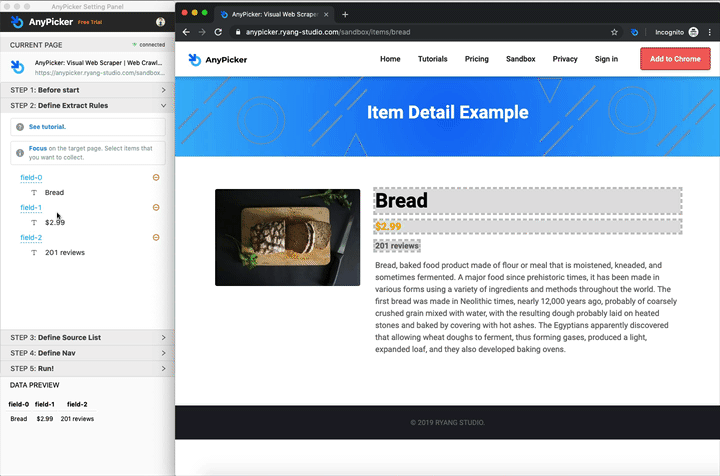Open a new browser tab with plus icon
The height and width of the screenshot is (476, 720).
pyautogui.click(x=345, y=14)
